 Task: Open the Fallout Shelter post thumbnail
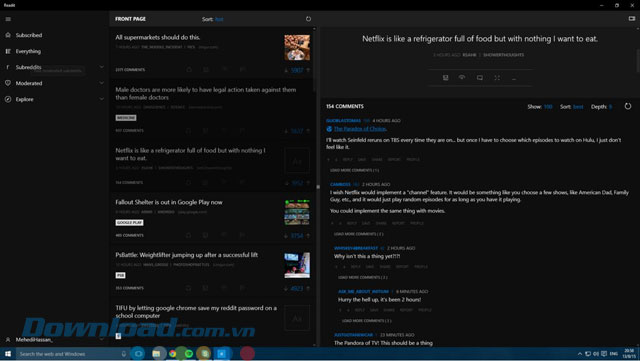(297, 212)
